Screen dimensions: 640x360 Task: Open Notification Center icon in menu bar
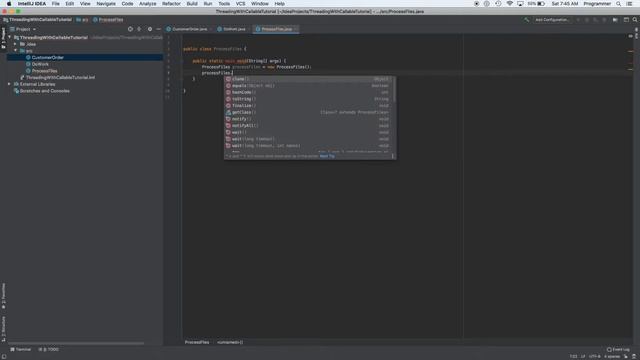click(629, 4)
